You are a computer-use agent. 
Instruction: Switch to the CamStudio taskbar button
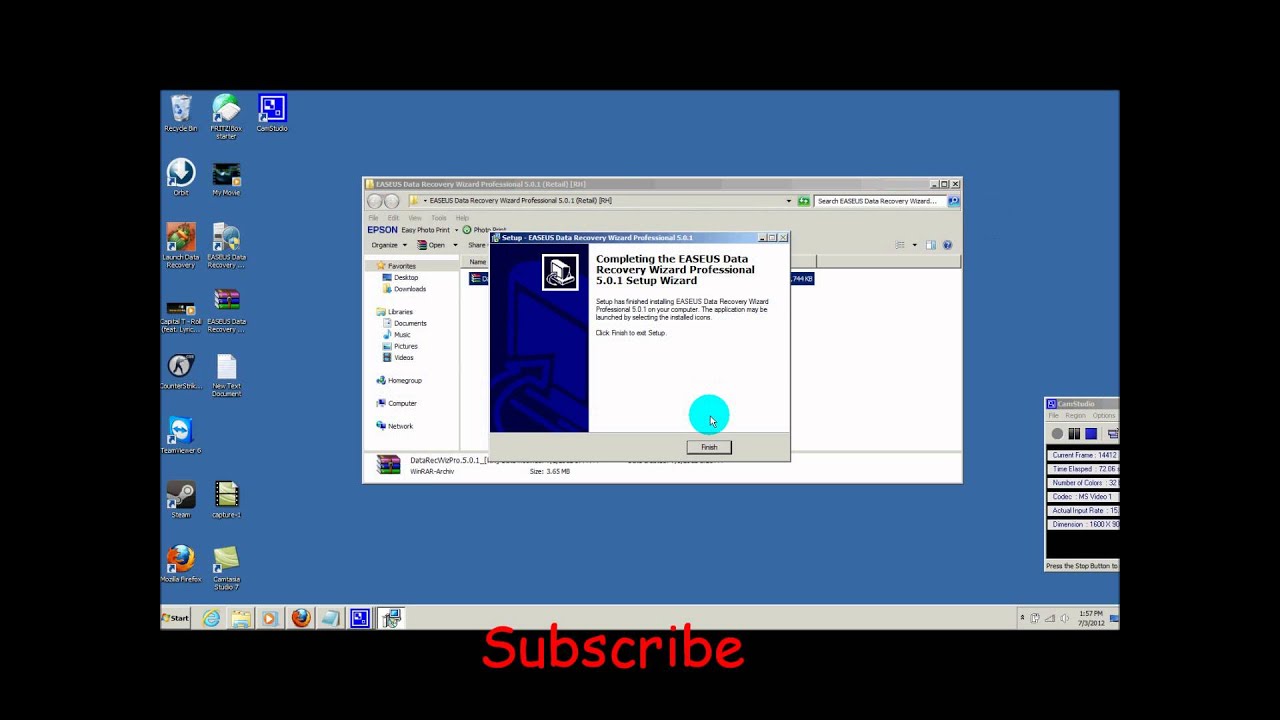pyautogui.click(x=360, y=618)
